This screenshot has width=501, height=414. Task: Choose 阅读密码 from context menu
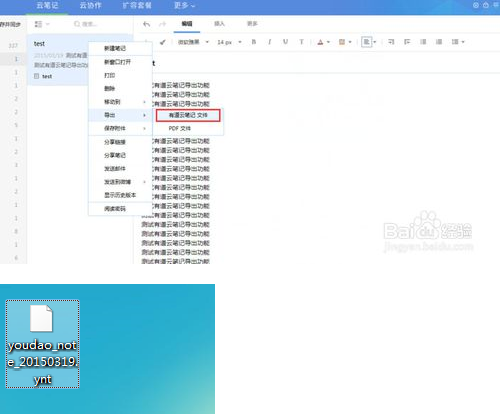120,209
